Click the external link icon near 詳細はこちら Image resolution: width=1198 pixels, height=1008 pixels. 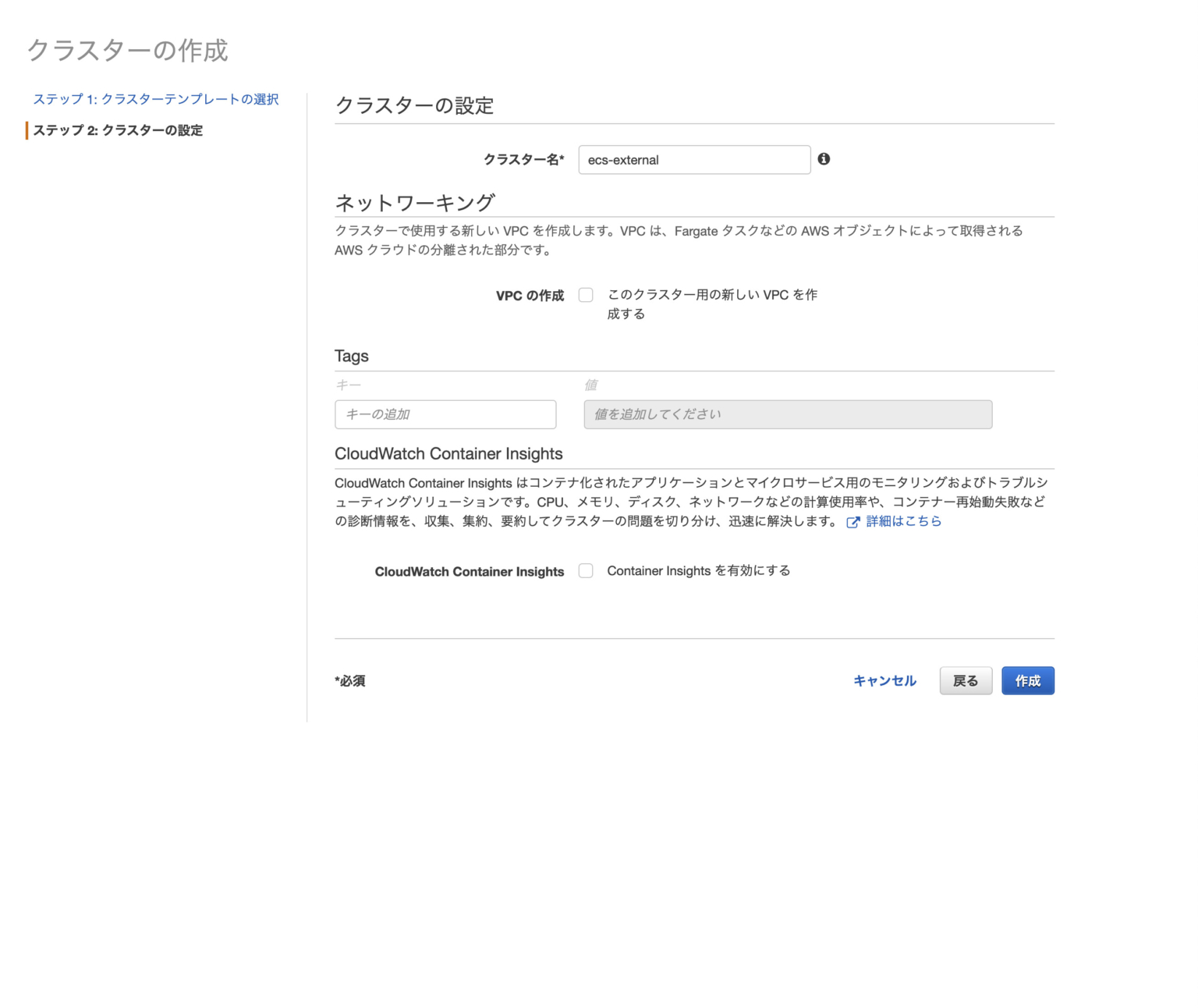pos(851,521)
